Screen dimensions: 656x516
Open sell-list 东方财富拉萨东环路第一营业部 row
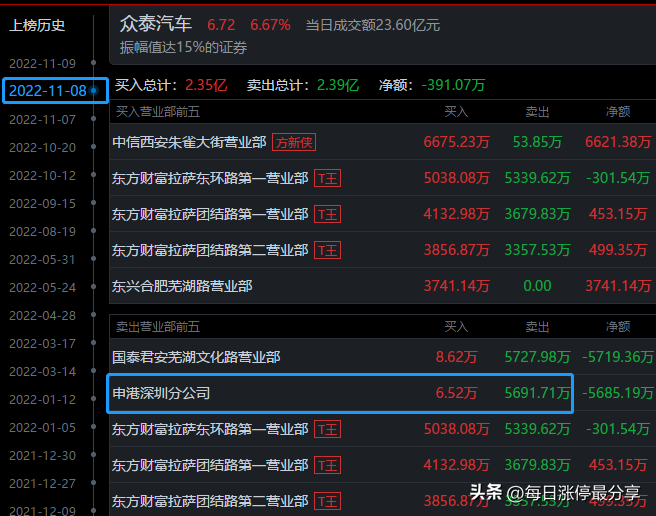382,429
